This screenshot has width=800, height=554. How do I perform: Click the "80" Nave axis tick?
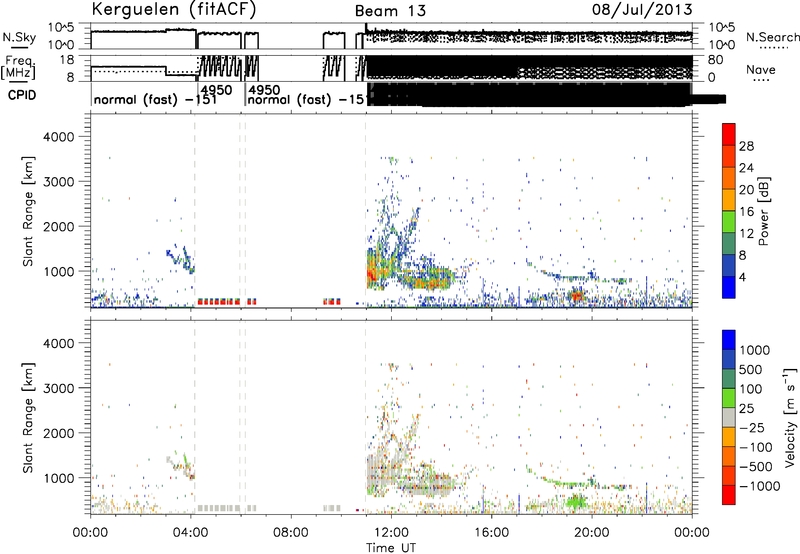(x=715, y=60)
